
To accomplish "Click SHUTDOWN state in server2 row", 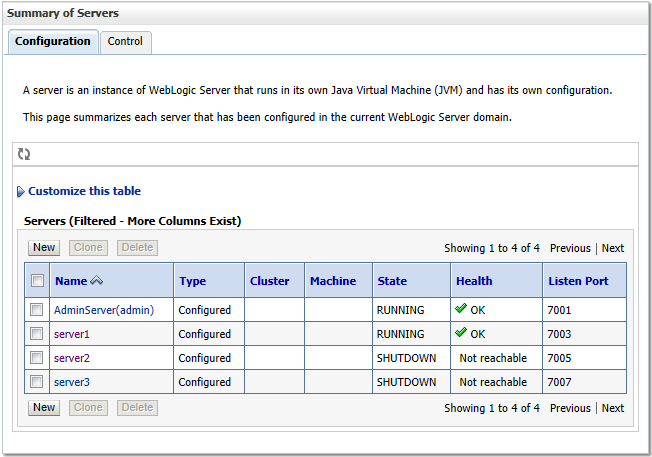I will pos(406,358).
